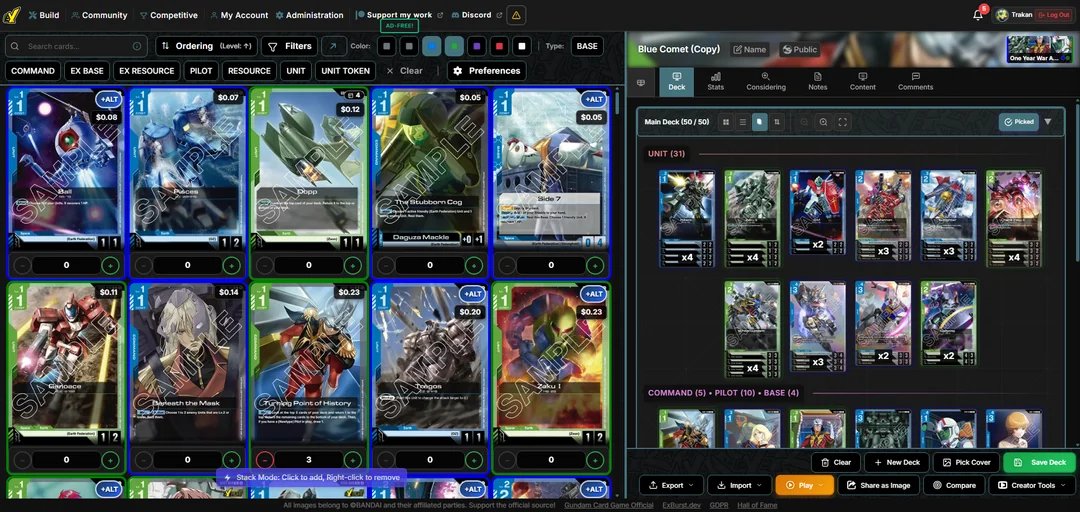Add one copy of Ball card
1080x512 pixels.
[x=110, y=265]
